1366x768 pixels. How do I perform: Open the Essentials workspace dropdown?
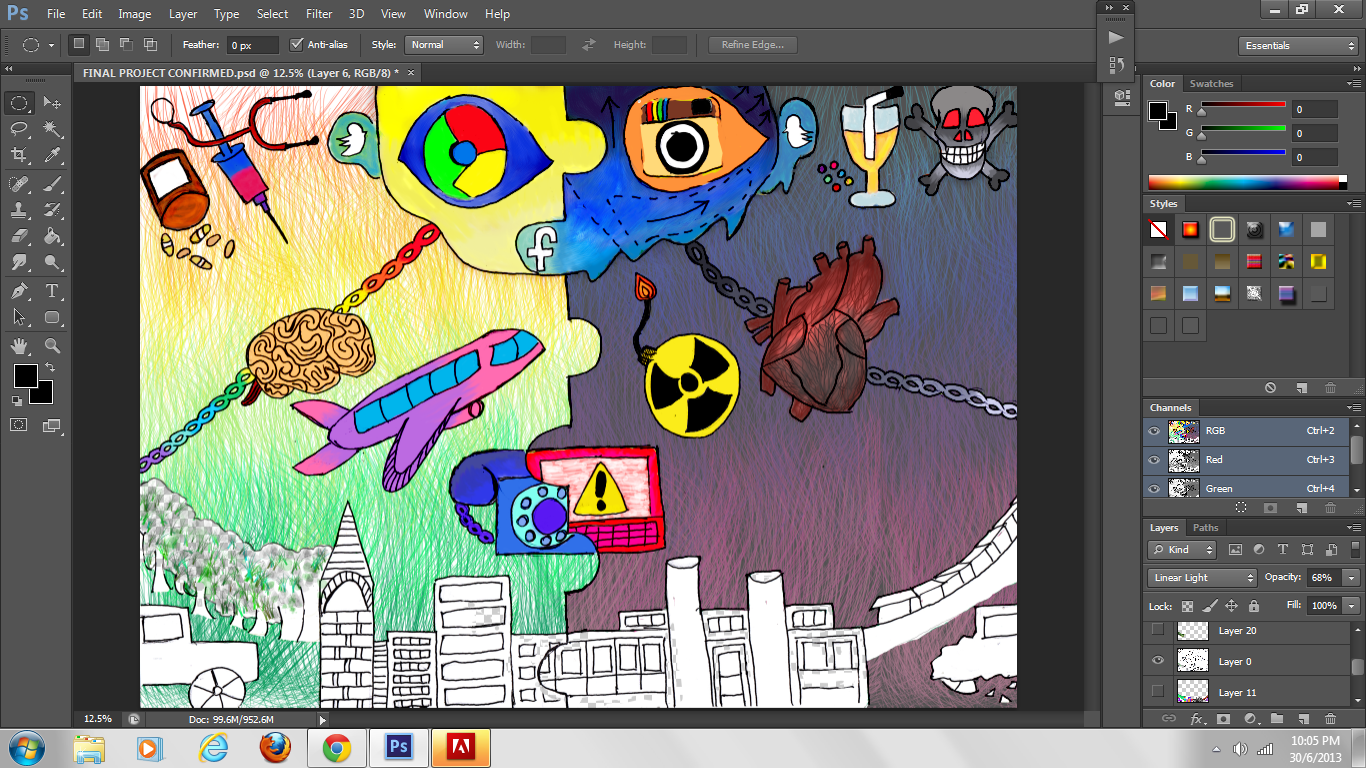[x=1297, y=46]
